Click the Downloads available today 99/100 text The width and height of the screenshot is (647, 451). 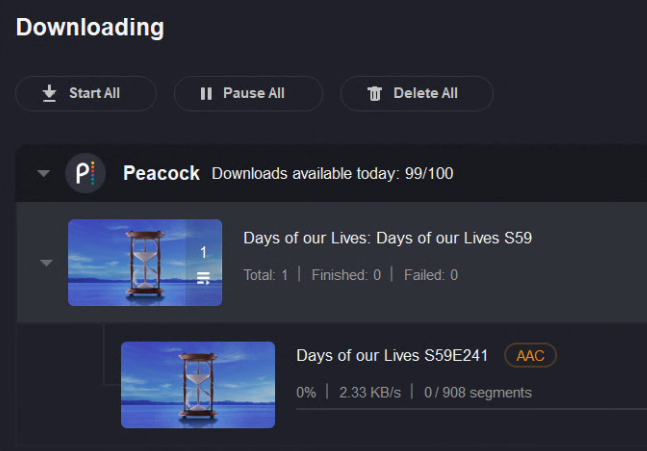point(333,173)
